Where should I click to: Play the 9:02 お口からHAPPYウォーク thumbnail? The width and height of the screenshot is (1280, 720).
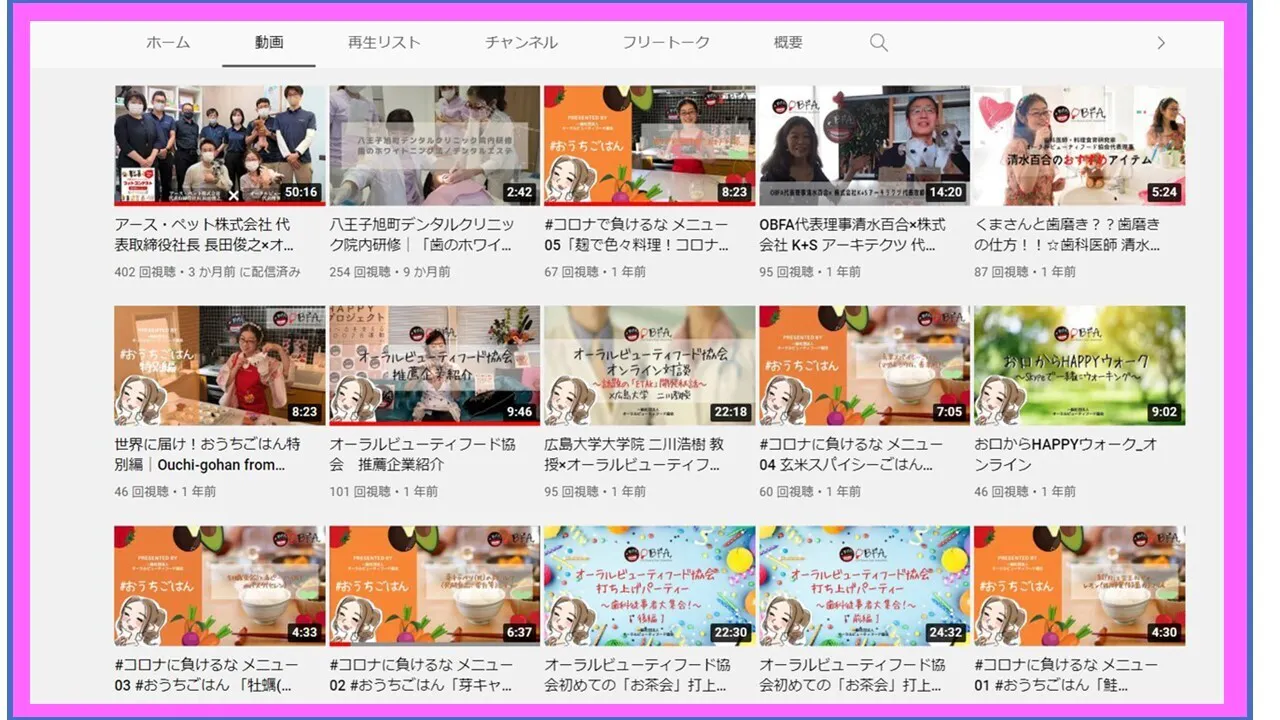[x=1079, y=365]
